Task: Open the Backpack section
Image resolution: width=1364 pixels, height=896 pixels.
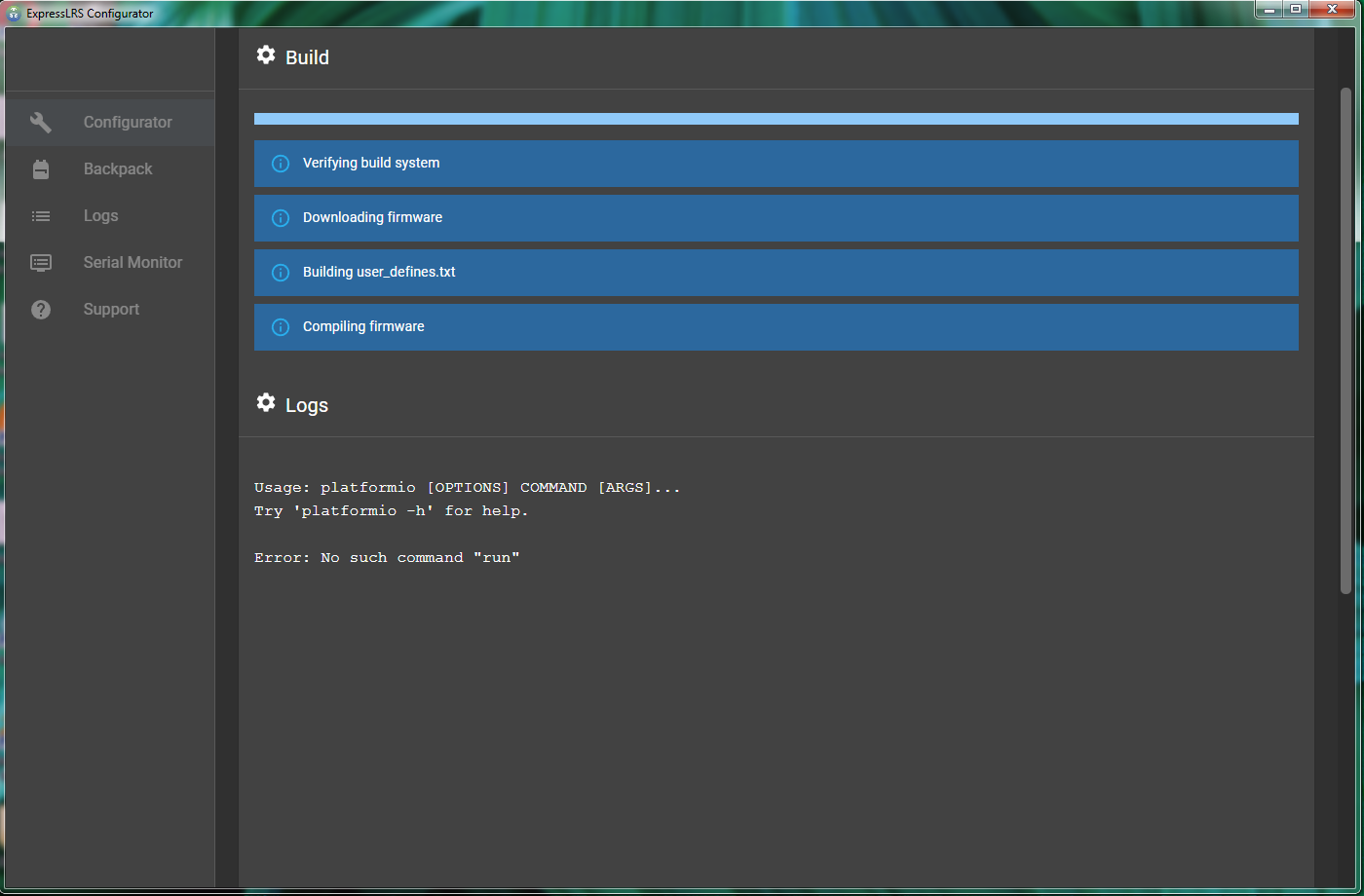Action: tap(109, 169)
